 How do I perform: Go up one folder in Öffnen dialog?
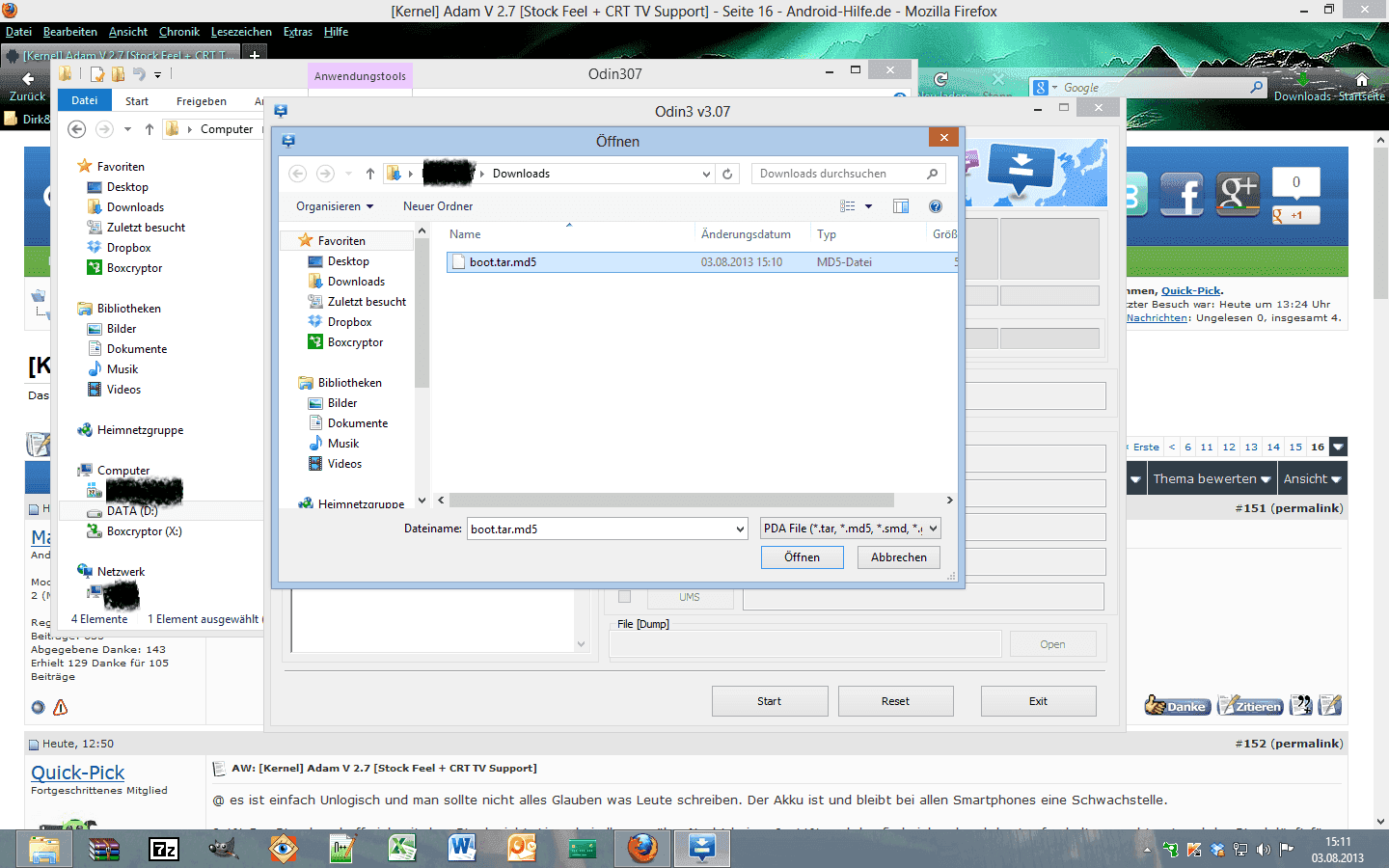coord(370,174)
